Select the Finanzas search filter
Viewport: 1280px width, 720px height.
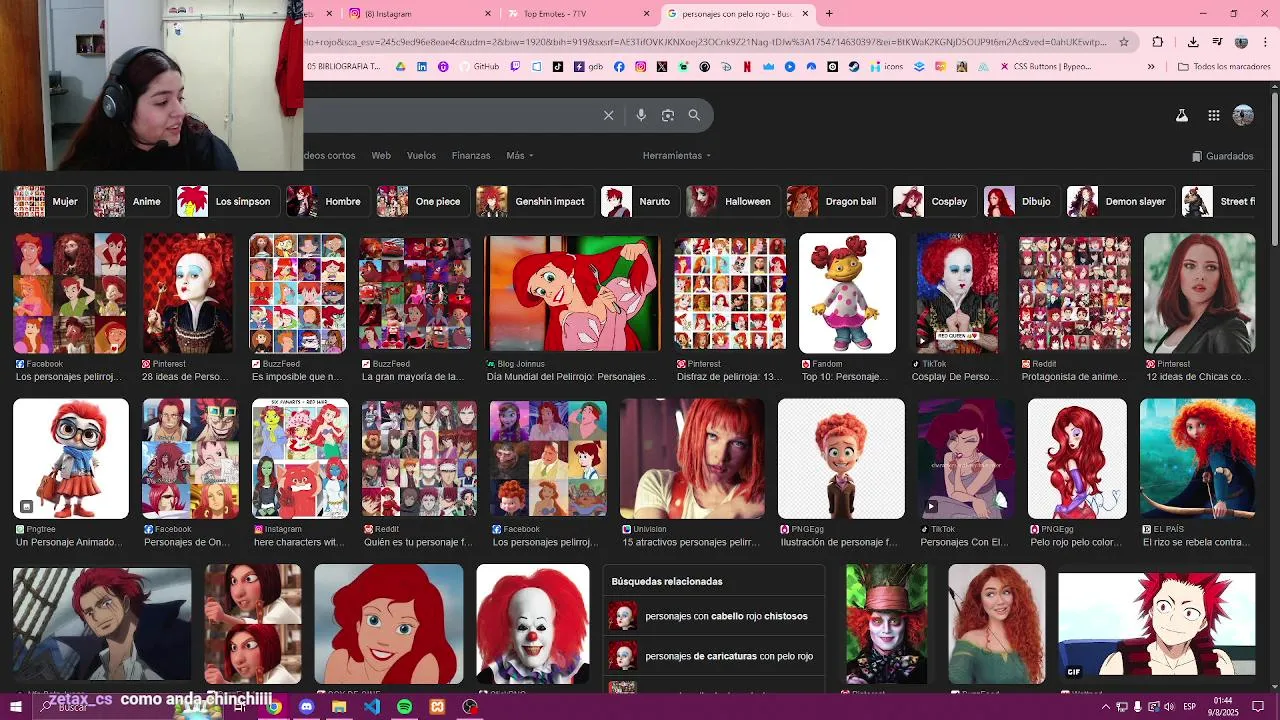click(x=471, y=156)
